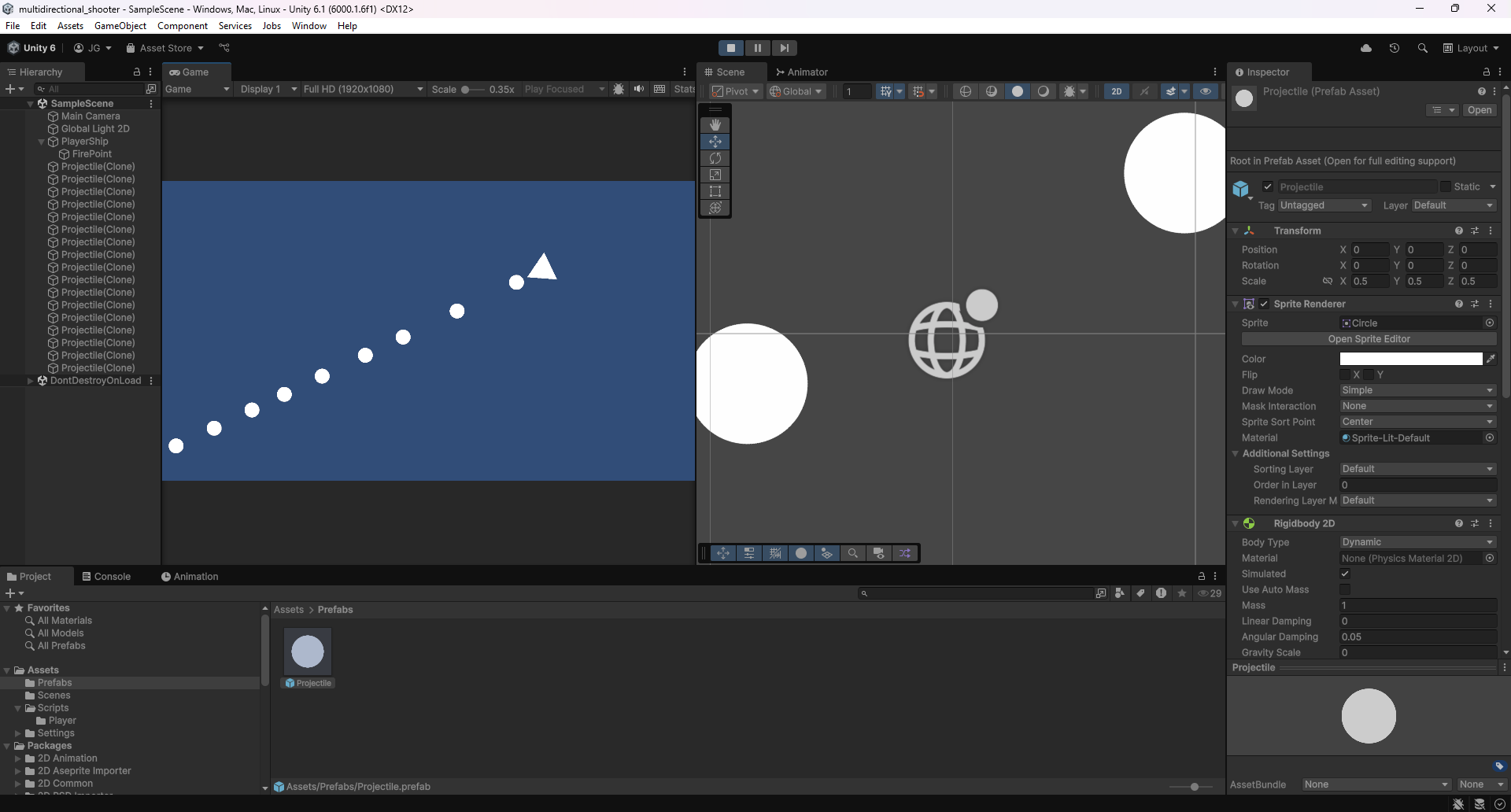Screen dimensions: 1511x812
Task: Select the Rotate tool in Scene
Action: pos(715,158)
